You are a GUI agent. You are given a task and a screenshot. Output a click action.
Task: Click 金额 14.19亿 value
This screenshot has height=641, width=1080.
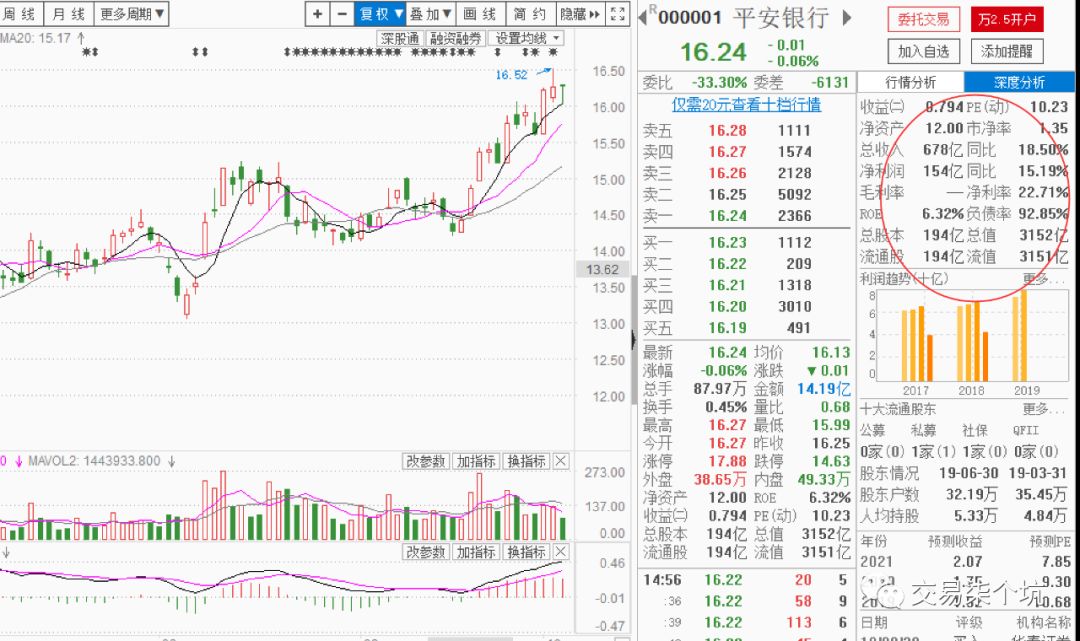(824, 388)
